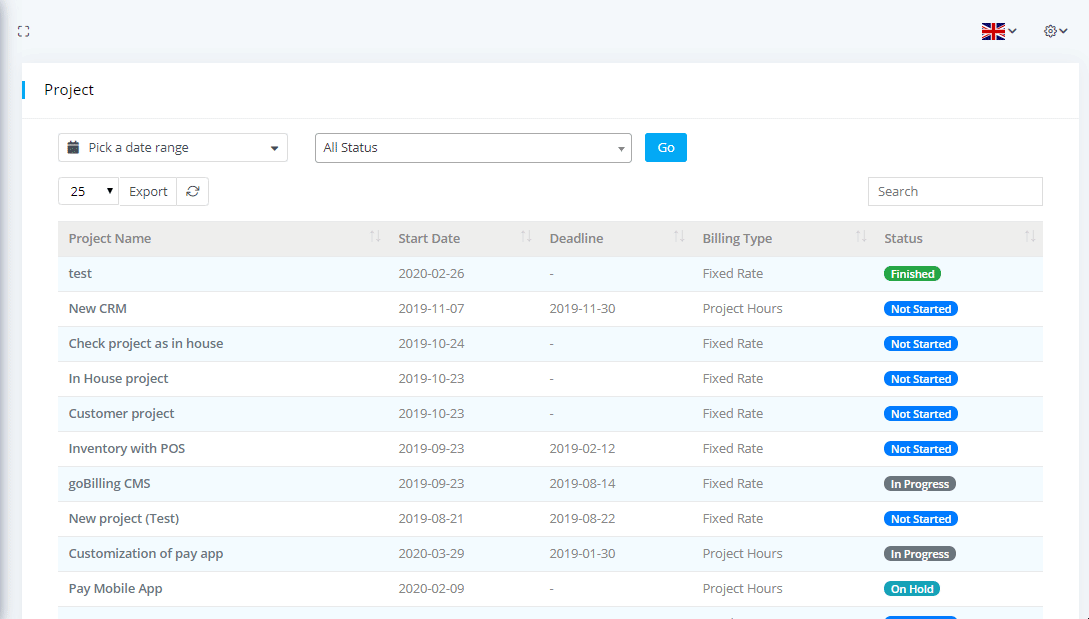Open the goBilling CMS project
Viewport: 1089px width, 619px height.
pos(109,483)
